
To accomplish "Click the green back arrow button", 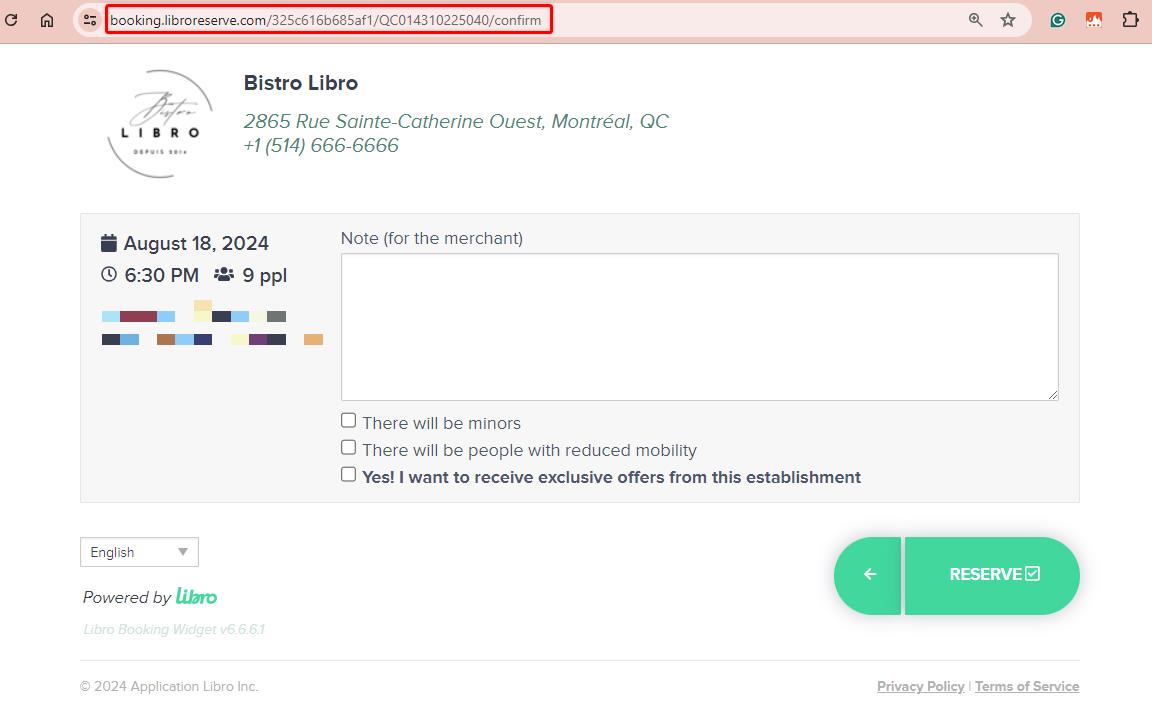I will [x=868, y=574].
